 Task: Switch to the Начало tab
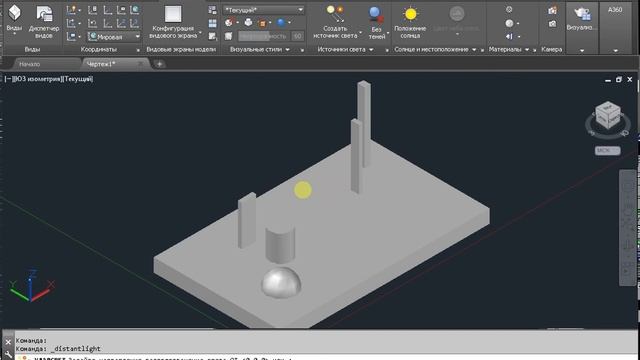(x=29, y=64)
